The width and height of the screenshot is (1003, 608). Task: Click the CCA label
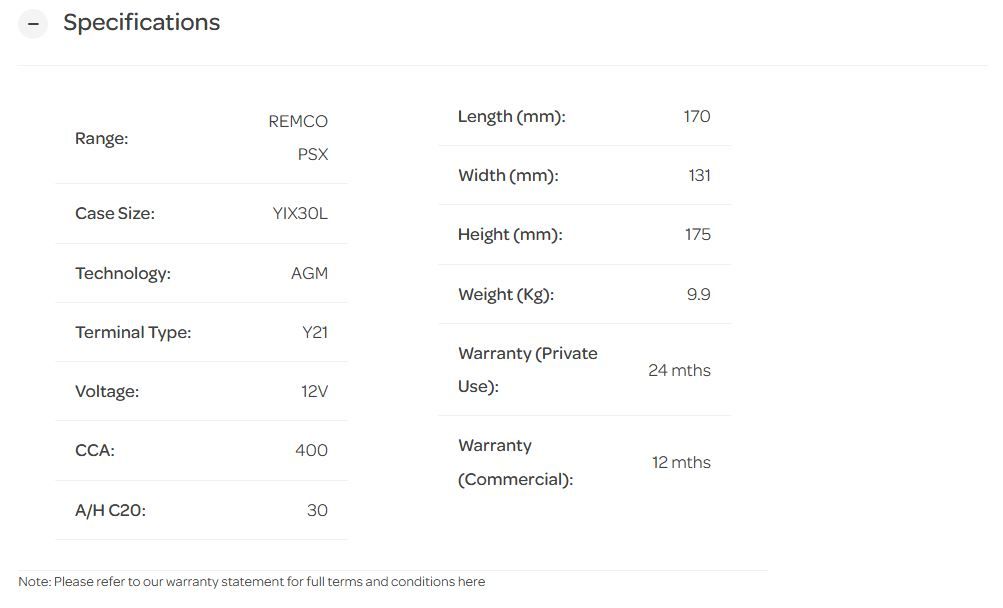coord(95,450)
